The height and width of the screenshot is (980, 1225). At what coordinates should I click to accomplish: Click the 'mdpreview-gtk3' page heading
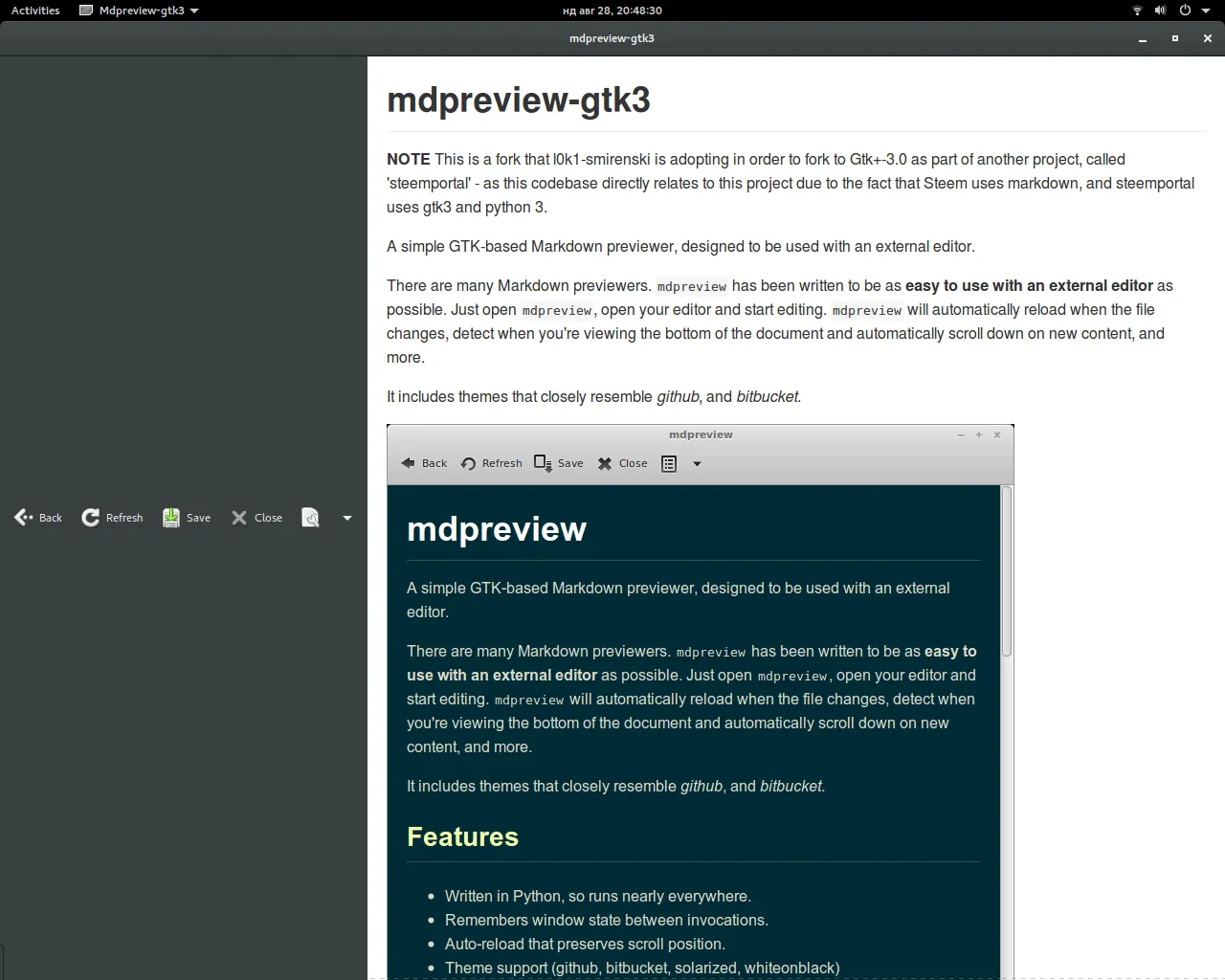pos(519,100)
